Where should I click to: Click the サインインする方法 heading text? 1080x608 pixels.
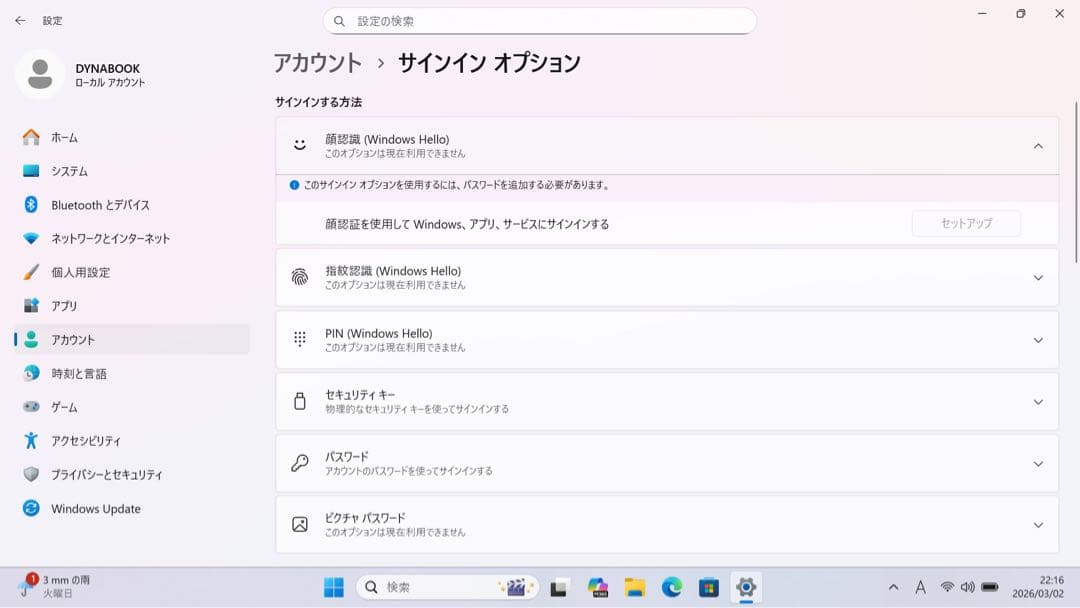pos(318,102)
